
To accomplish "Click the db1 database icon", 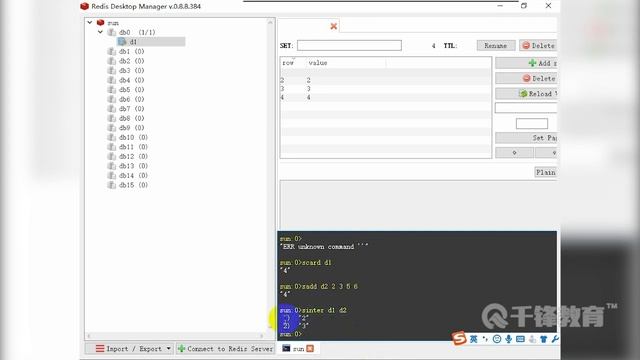I will tap(111, 51).
